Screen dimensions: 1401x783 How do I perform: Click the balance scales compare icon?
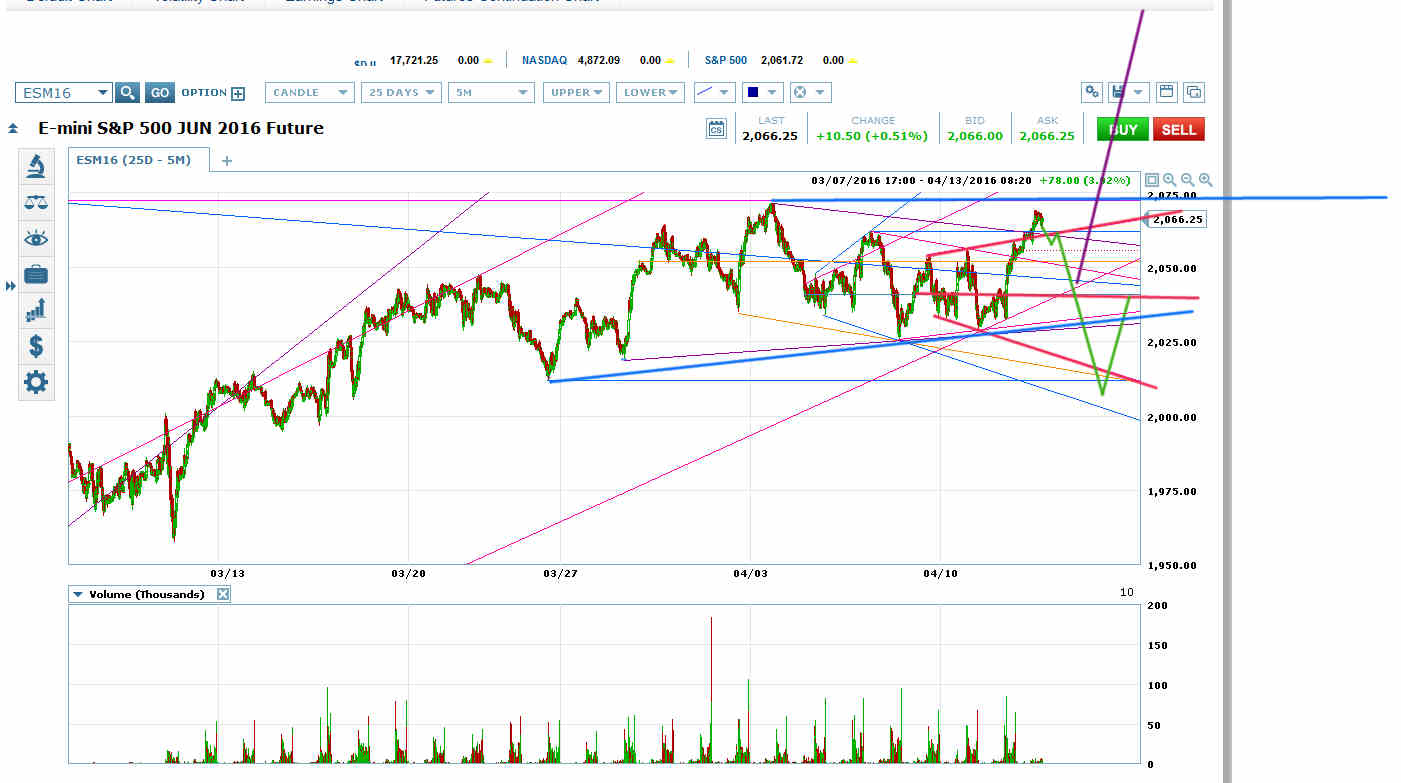pos(36,202)
